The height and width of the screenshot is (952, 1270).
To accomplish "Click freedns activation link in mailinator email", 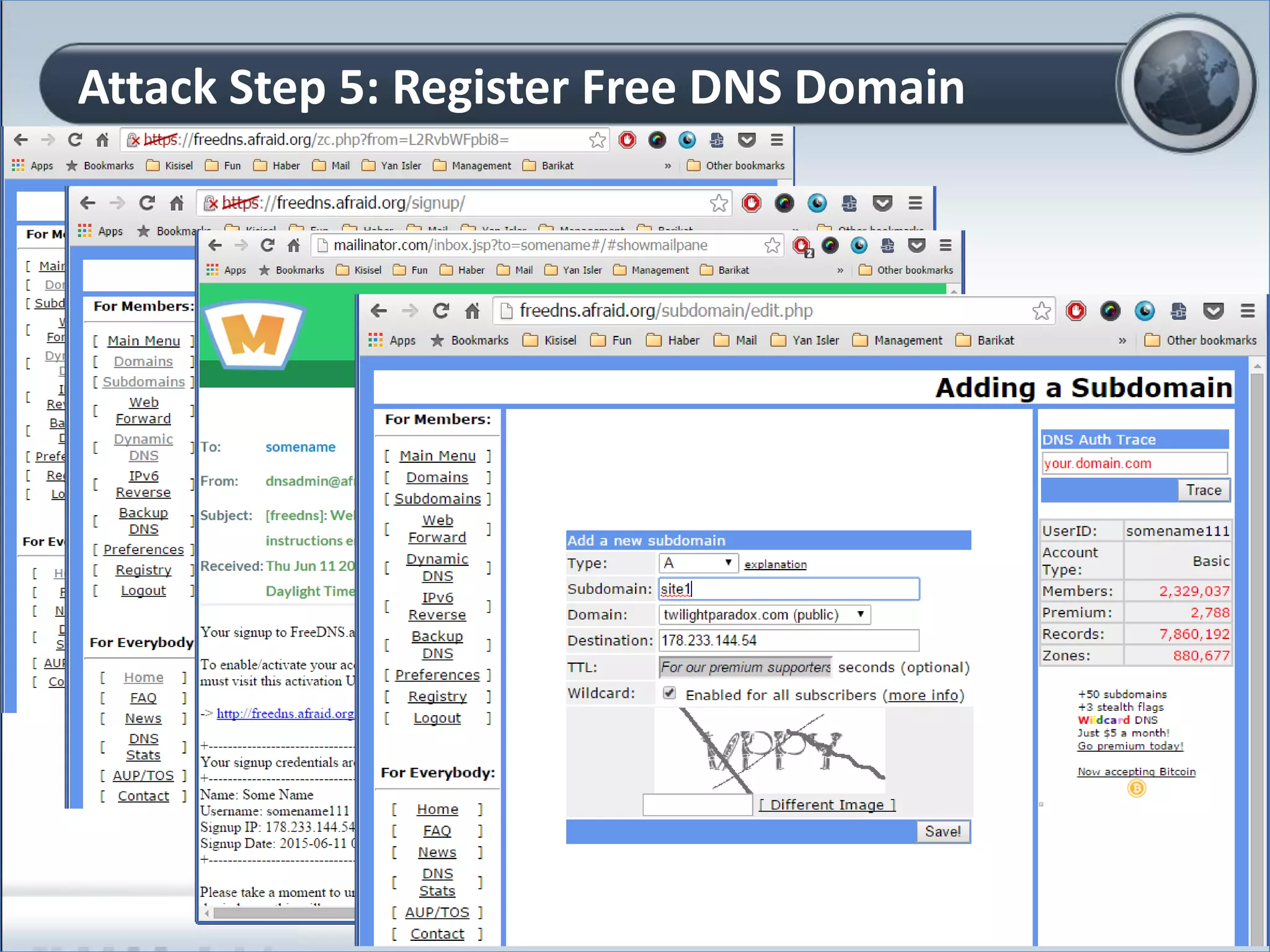I will [x=285, y=714].
